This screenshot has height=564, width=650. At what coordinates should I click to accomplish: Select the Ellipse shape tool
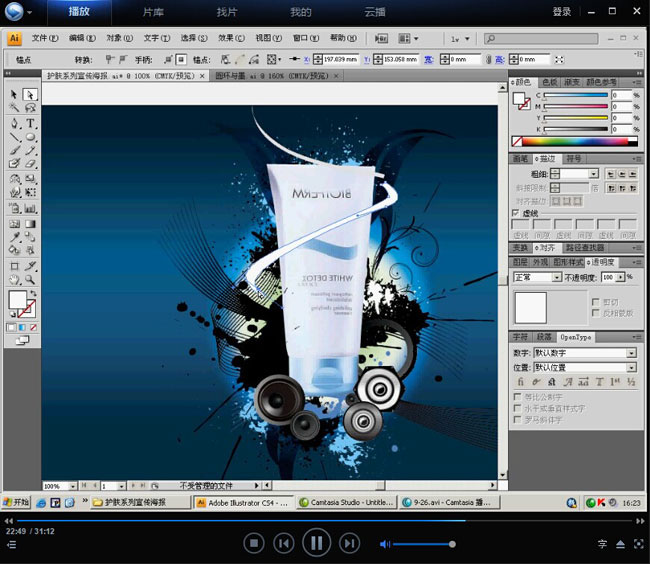click(30, 137)
